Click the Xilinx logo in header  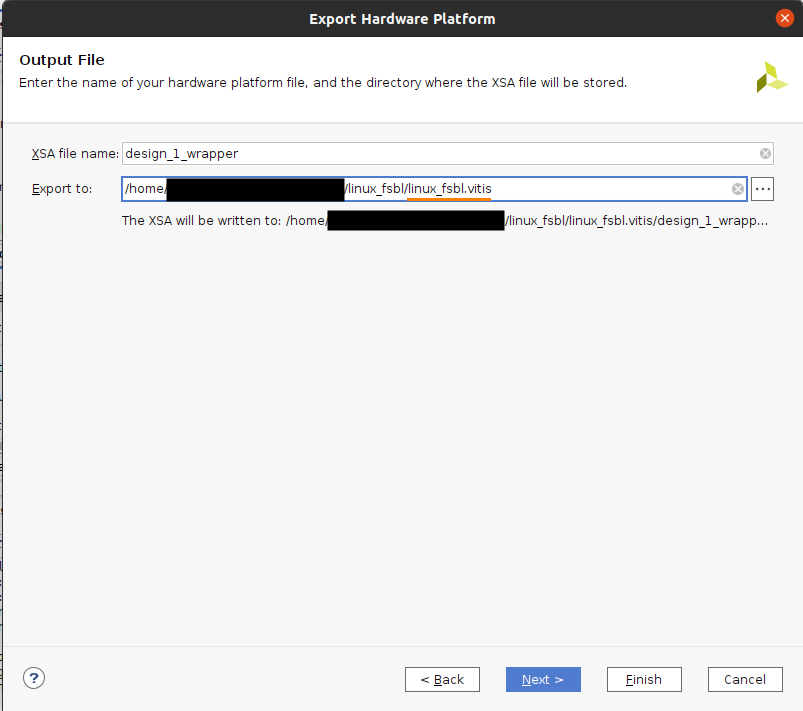tap(772, 77)
